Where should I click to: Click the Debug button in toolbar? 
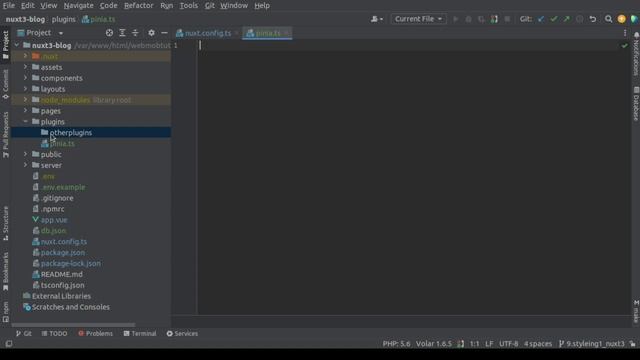468,19
